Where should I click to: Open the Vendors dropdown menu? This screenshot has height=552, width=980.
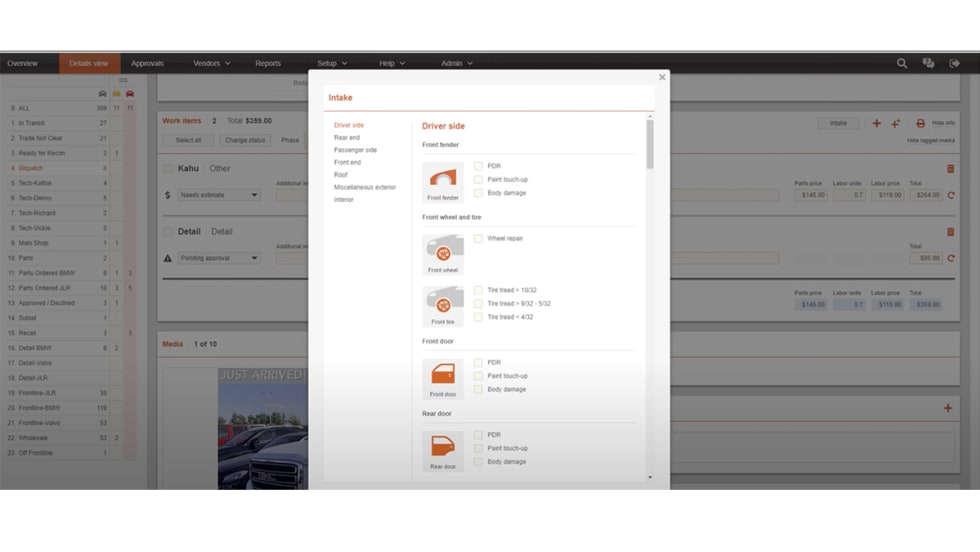[211, 63]
